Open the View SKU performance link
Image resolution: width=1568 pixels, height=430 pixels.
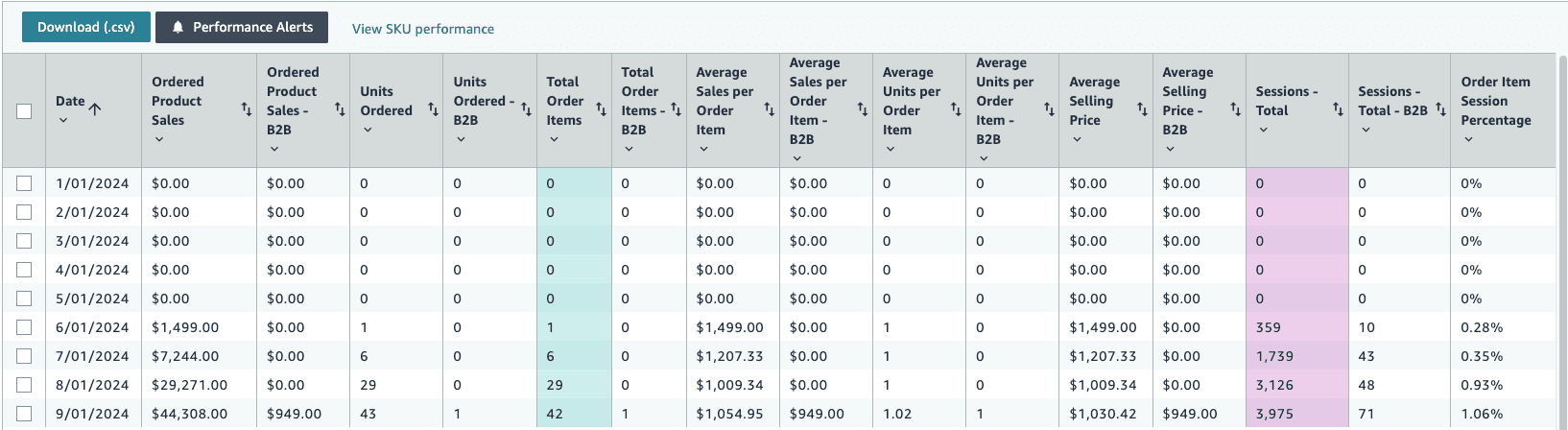[x=423, y=29]
